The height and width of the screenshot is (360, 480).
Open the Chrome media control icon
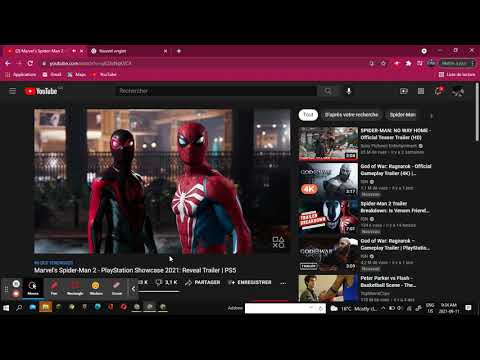point(420,63)
